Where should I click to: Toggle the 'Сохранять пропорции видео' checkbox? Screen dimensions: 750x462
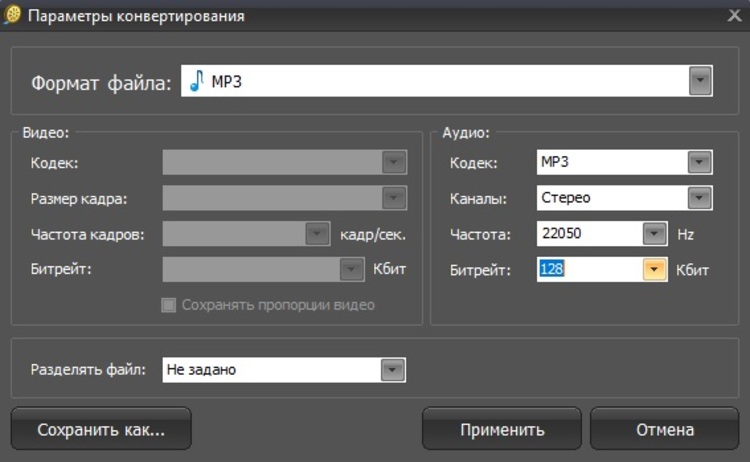click(168, 305)
